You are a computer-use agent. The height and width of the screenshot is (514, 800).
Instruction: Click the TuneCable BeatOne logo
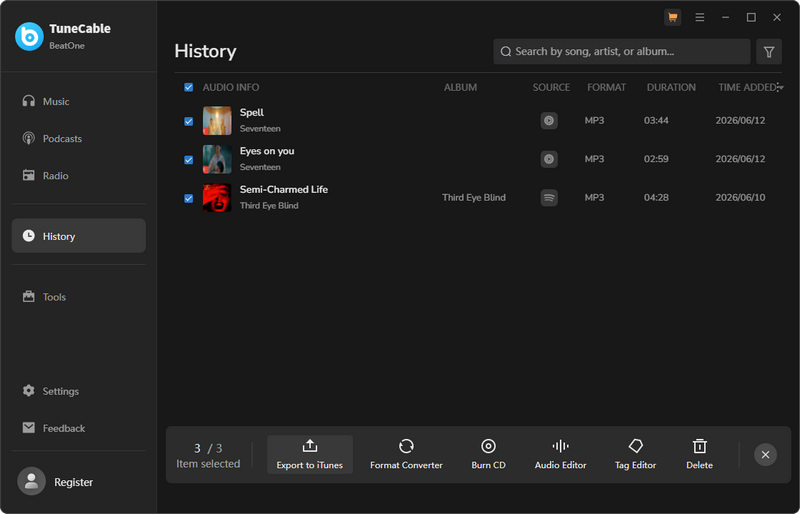click(x=29, y=36)
